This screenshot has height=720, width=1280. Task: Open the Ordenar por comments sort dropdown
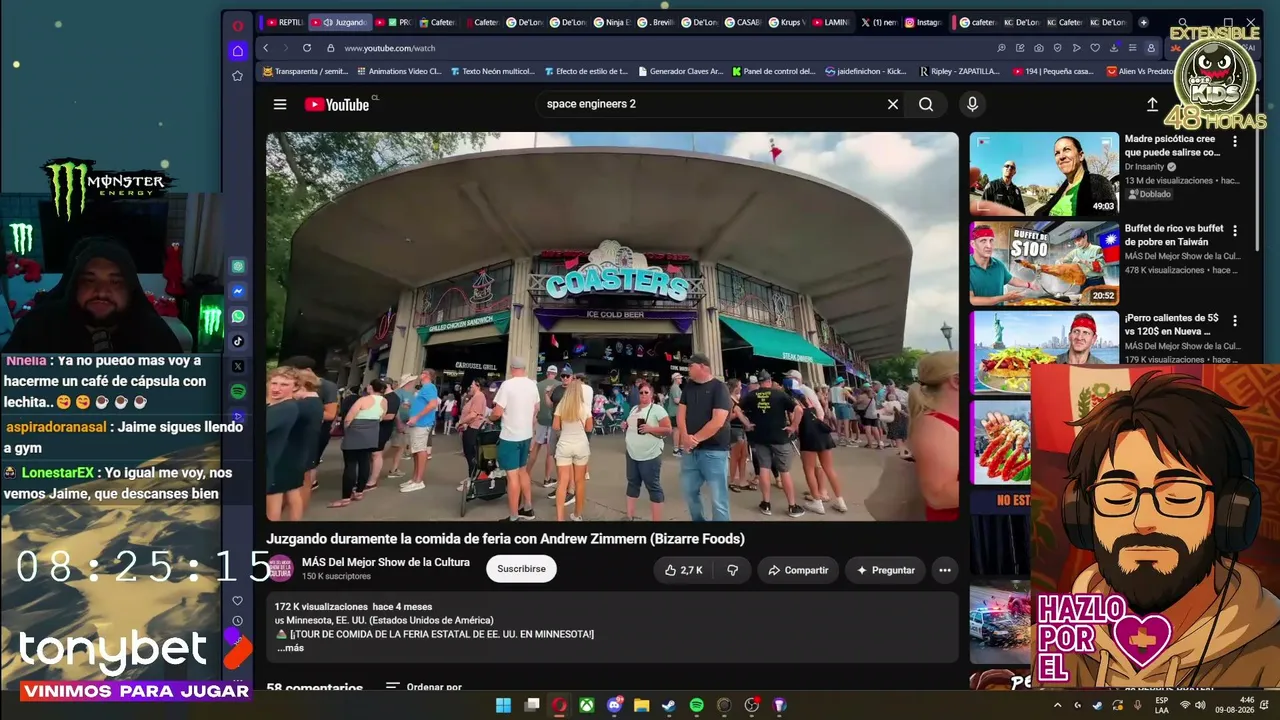click(x=424, y=687)
